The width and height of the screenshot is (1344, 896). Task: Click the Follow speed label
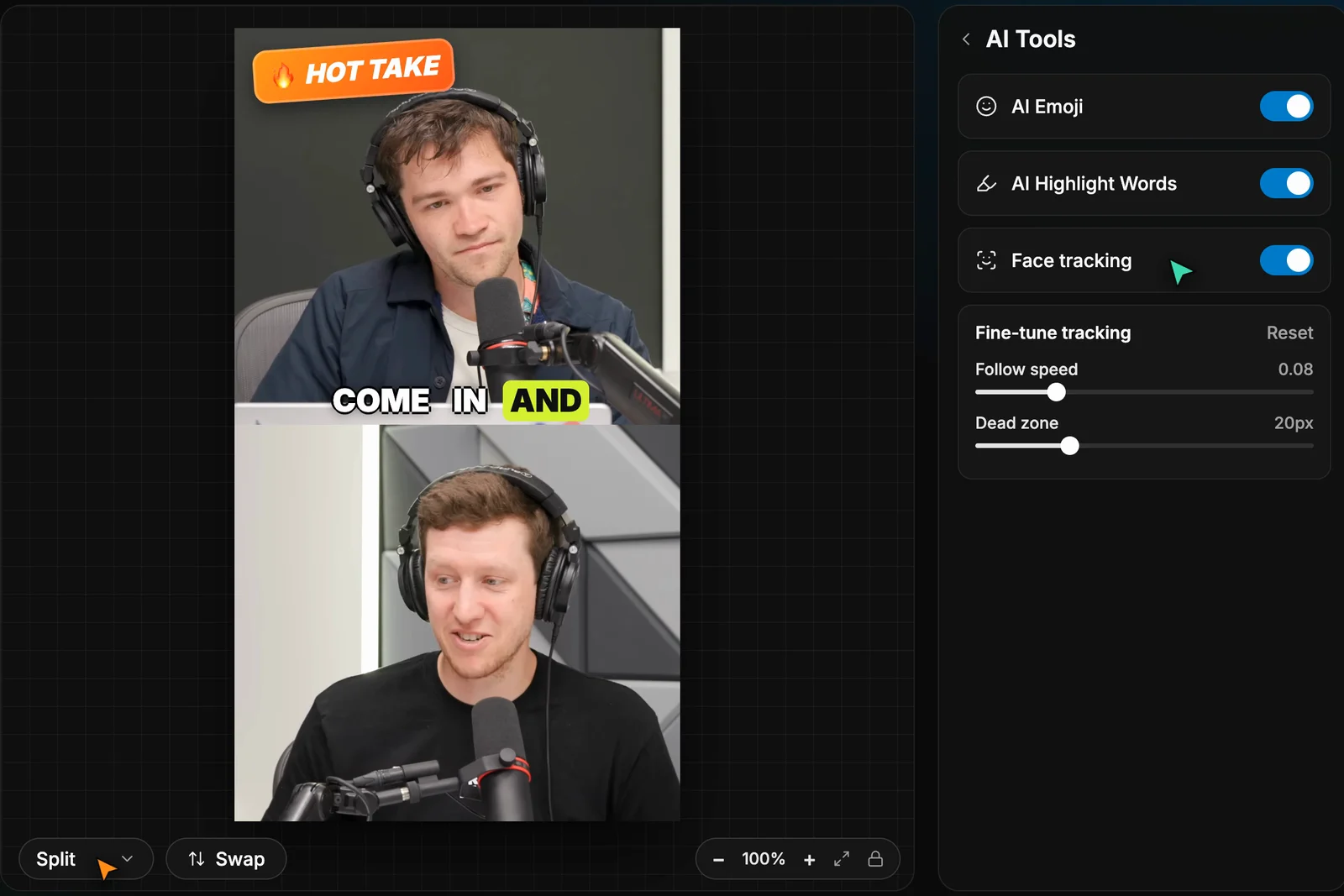(1026, 369)
